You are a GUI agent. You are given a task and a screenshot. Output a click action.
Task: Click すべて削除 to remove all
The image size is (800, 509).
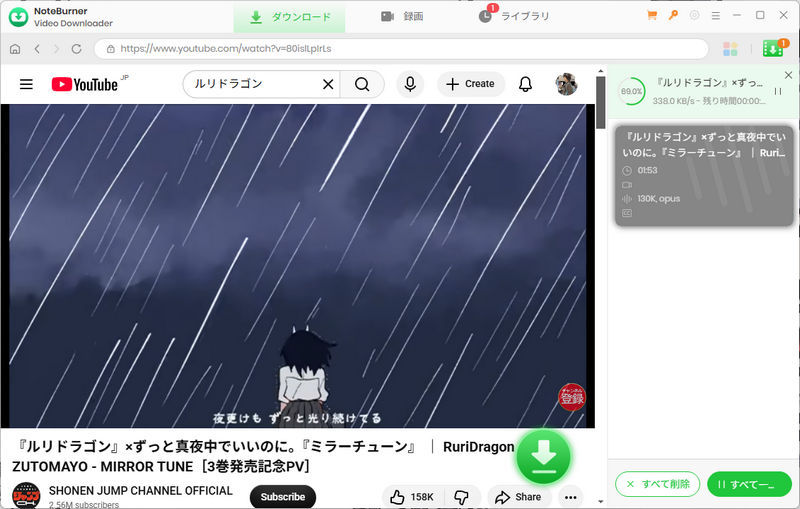pyautogui.click(x=658, y=484)
